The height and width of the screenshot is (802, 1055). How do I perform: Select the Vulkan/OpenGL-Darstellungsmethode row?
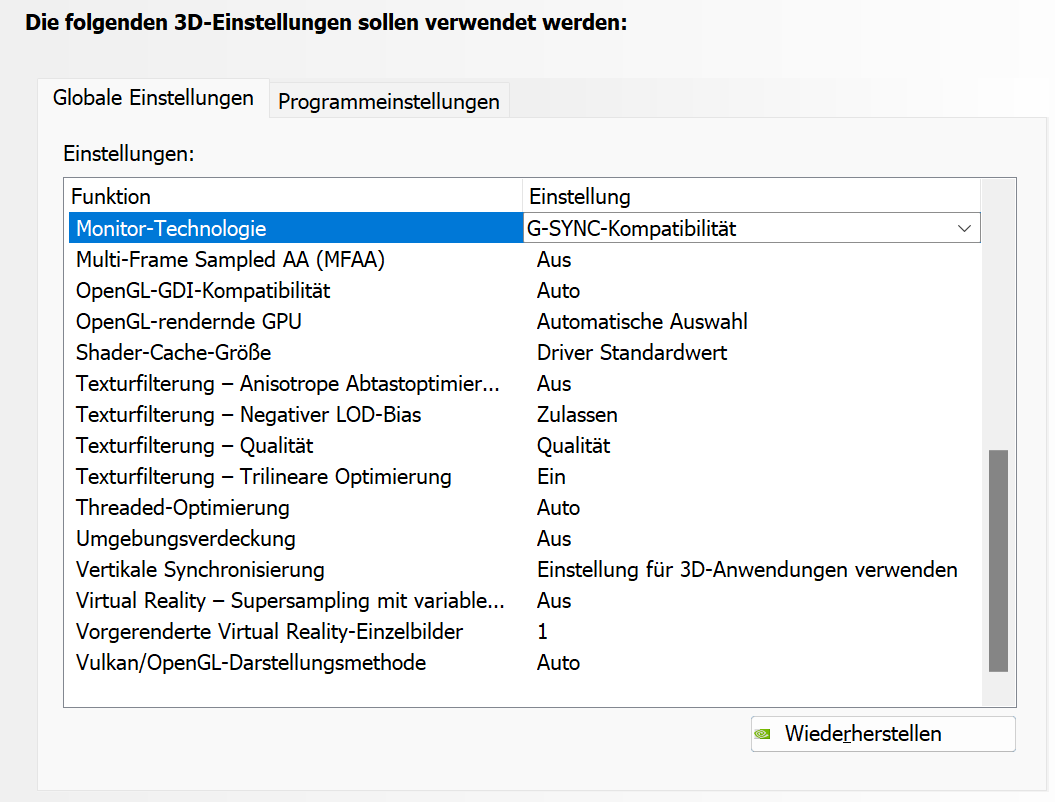[x=251, y=663]
